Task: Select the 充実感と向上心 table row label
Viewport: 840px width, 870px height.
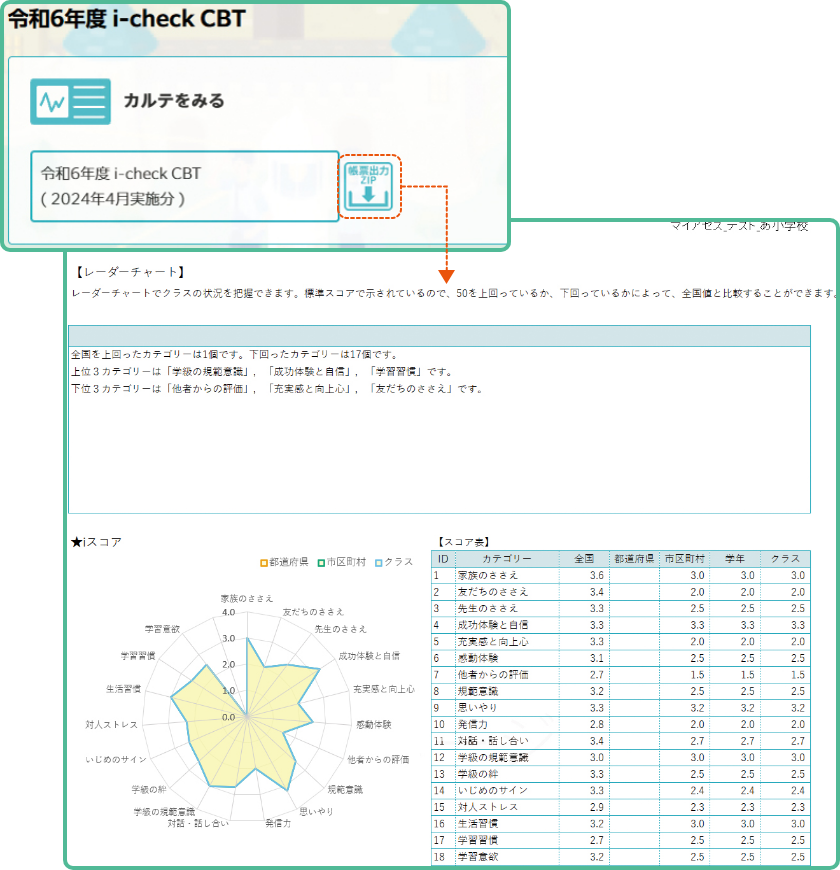Action: pyautogui.click(x=493, y=642)
